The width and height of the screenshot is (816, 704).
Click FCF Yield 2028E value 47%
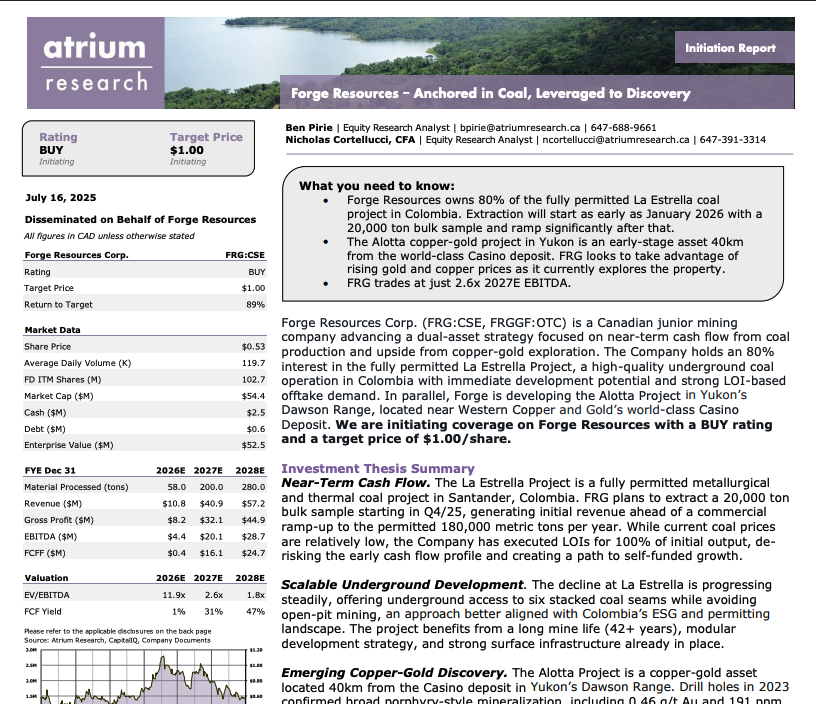pos(256,611)
